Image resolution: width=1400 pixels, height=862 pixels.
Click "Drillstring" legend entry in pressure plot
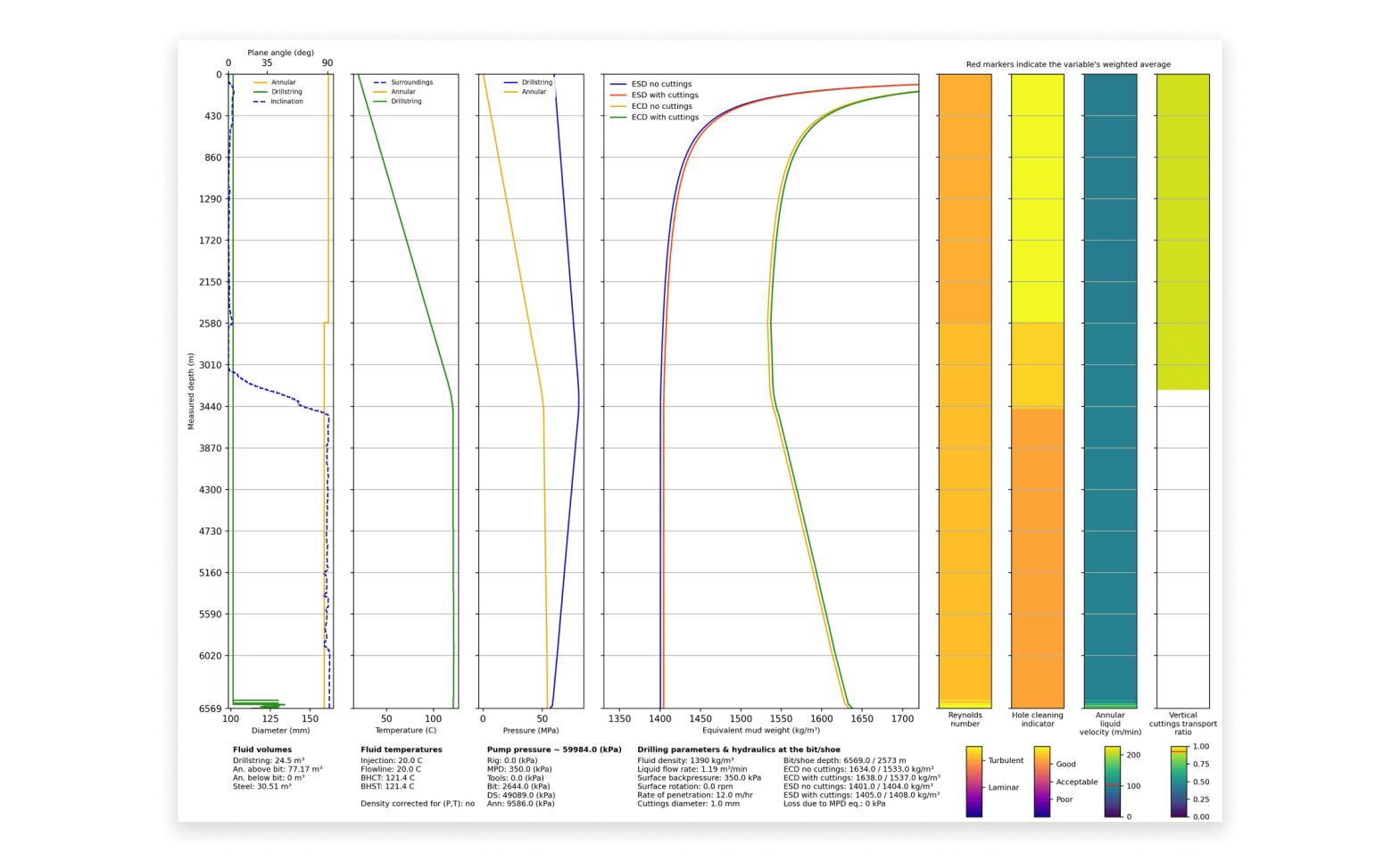click(536, 82)
